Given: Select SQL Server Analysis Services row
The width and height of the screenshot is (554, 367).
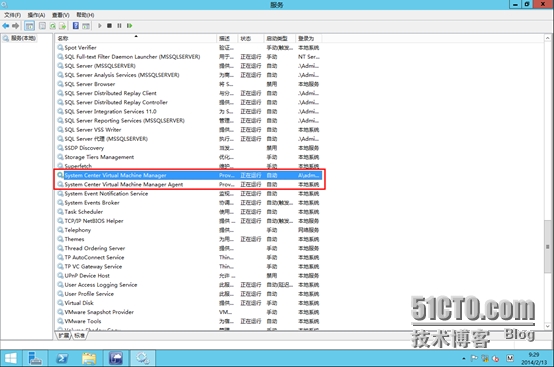Looking at the screenshot, I should click(x=189, y=75).
